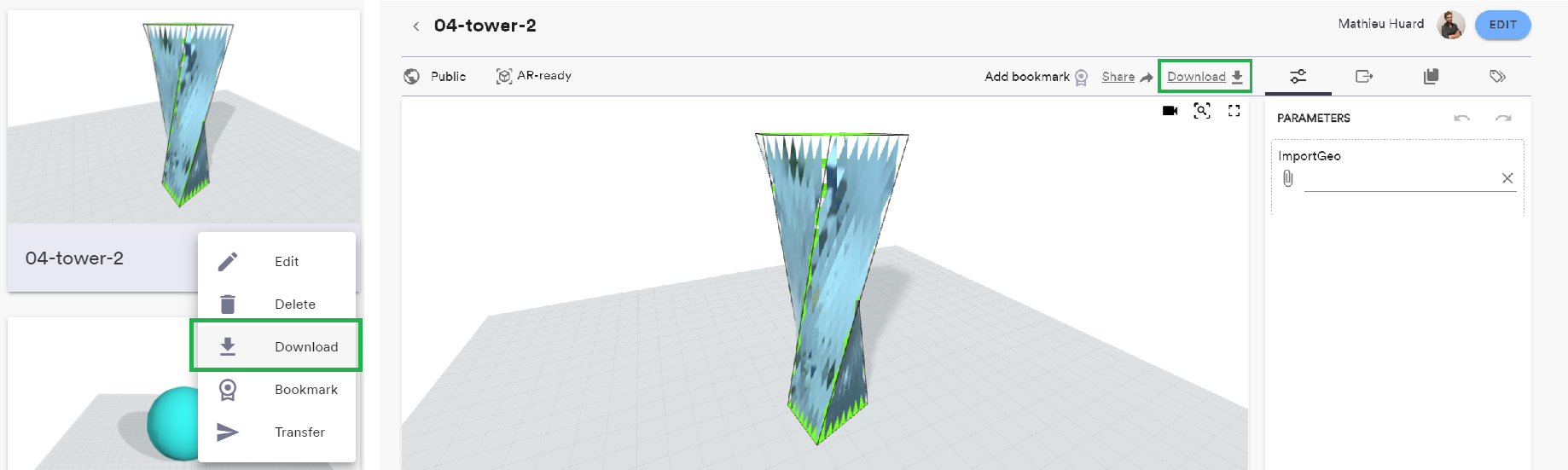Click the zoom extents icon
1568x470 pixels.
(x=1202, y=111)
